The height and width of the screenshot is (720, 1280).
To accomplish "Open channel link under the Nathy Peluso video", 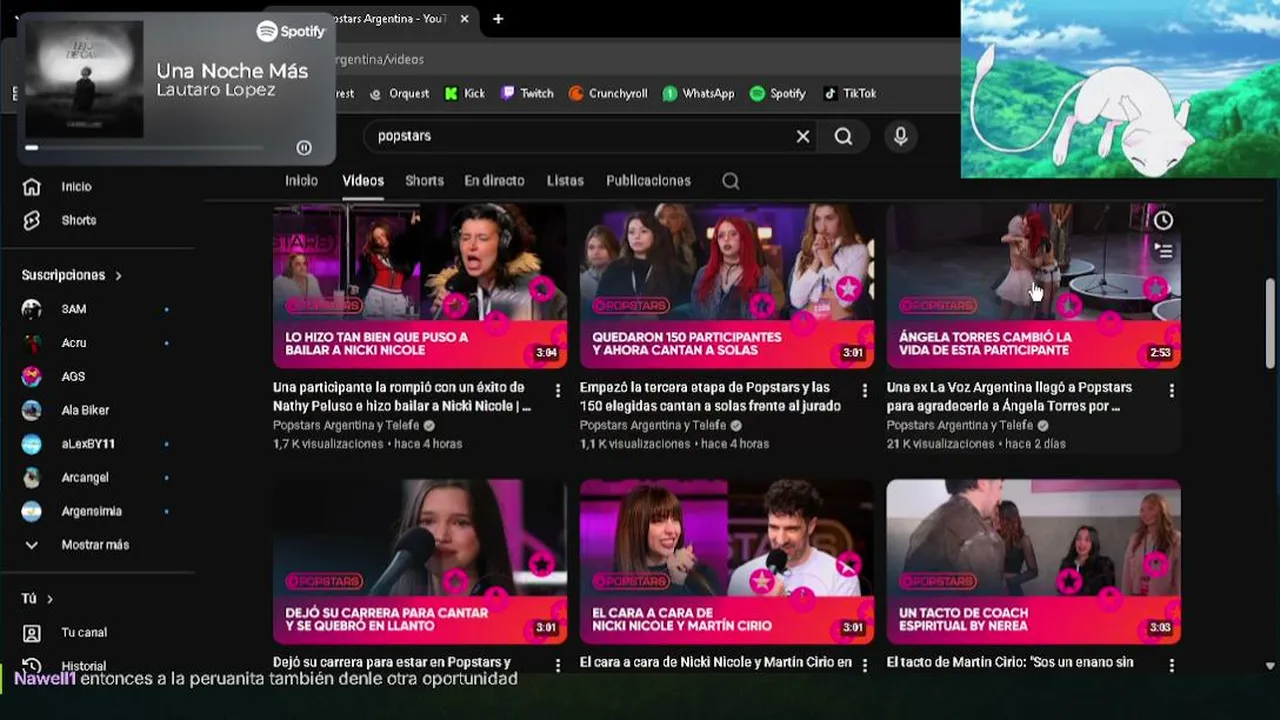I will 346,426.
